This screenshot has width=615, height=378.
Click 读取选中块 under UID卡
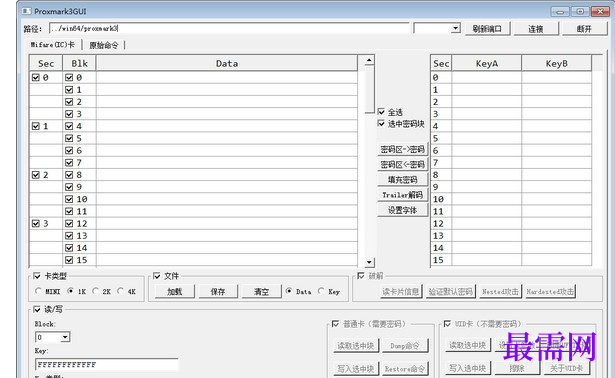[468, 345]
